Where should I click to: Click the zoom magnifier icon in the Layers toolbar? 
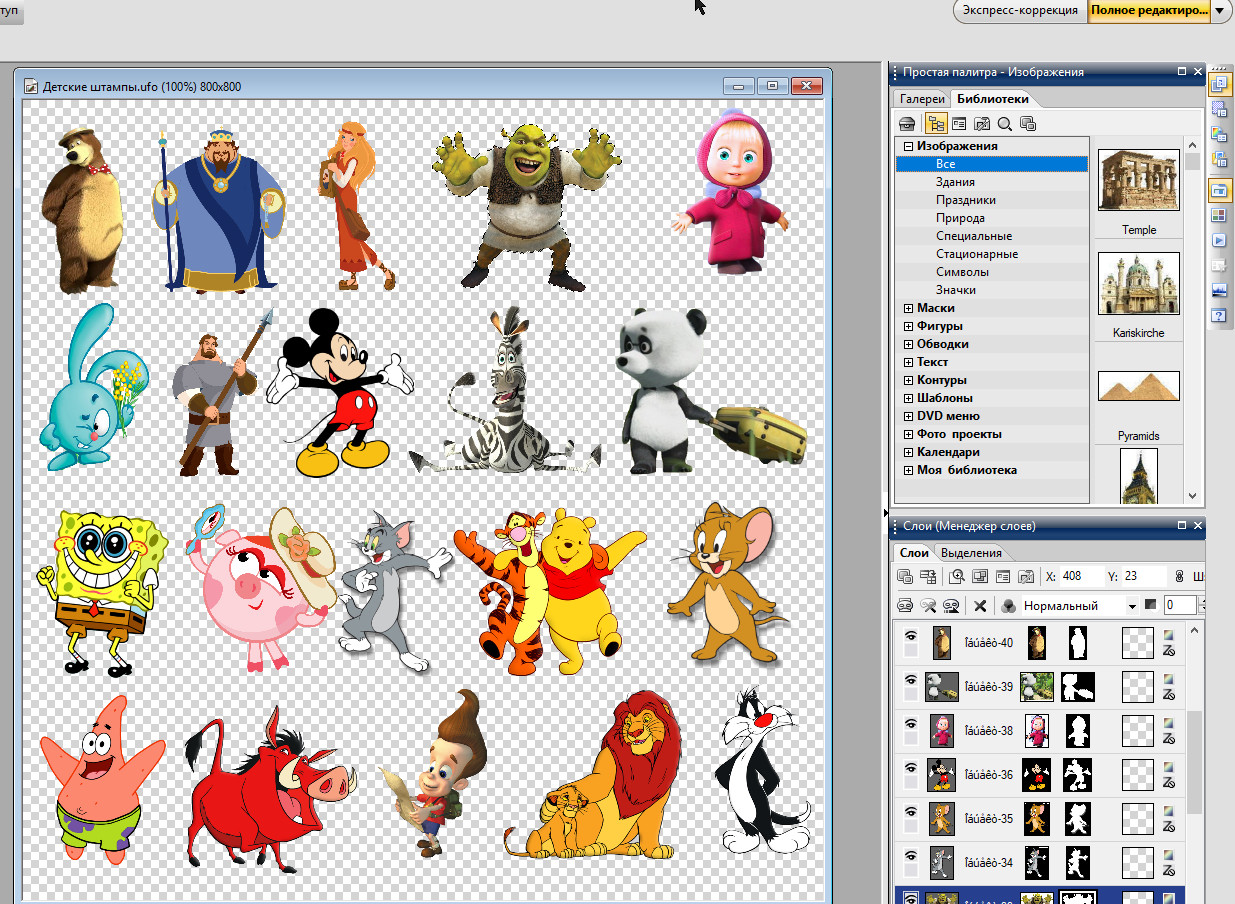(x=957, y=576)
